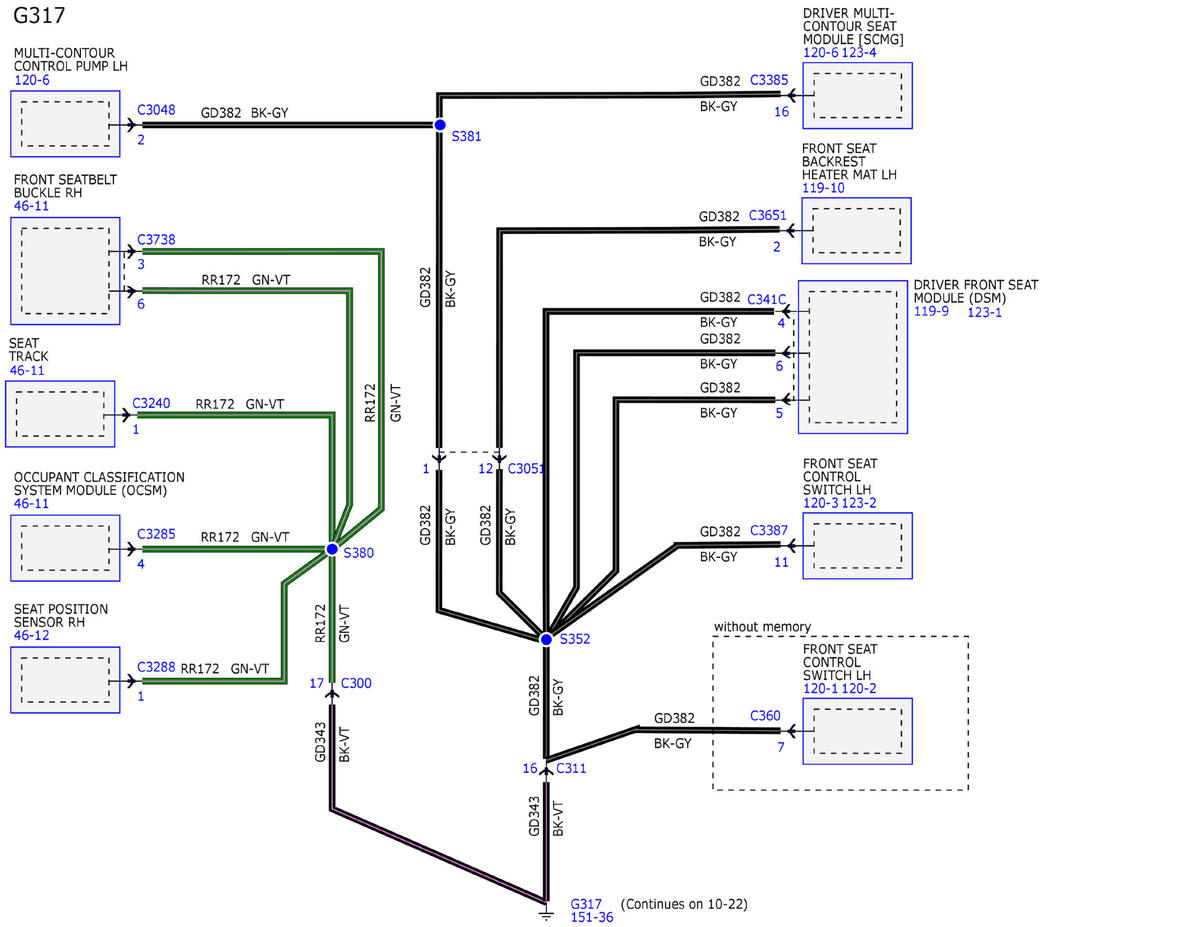Go to page reference 151-36
1200x927 pixels.
(x=591, y=917)
